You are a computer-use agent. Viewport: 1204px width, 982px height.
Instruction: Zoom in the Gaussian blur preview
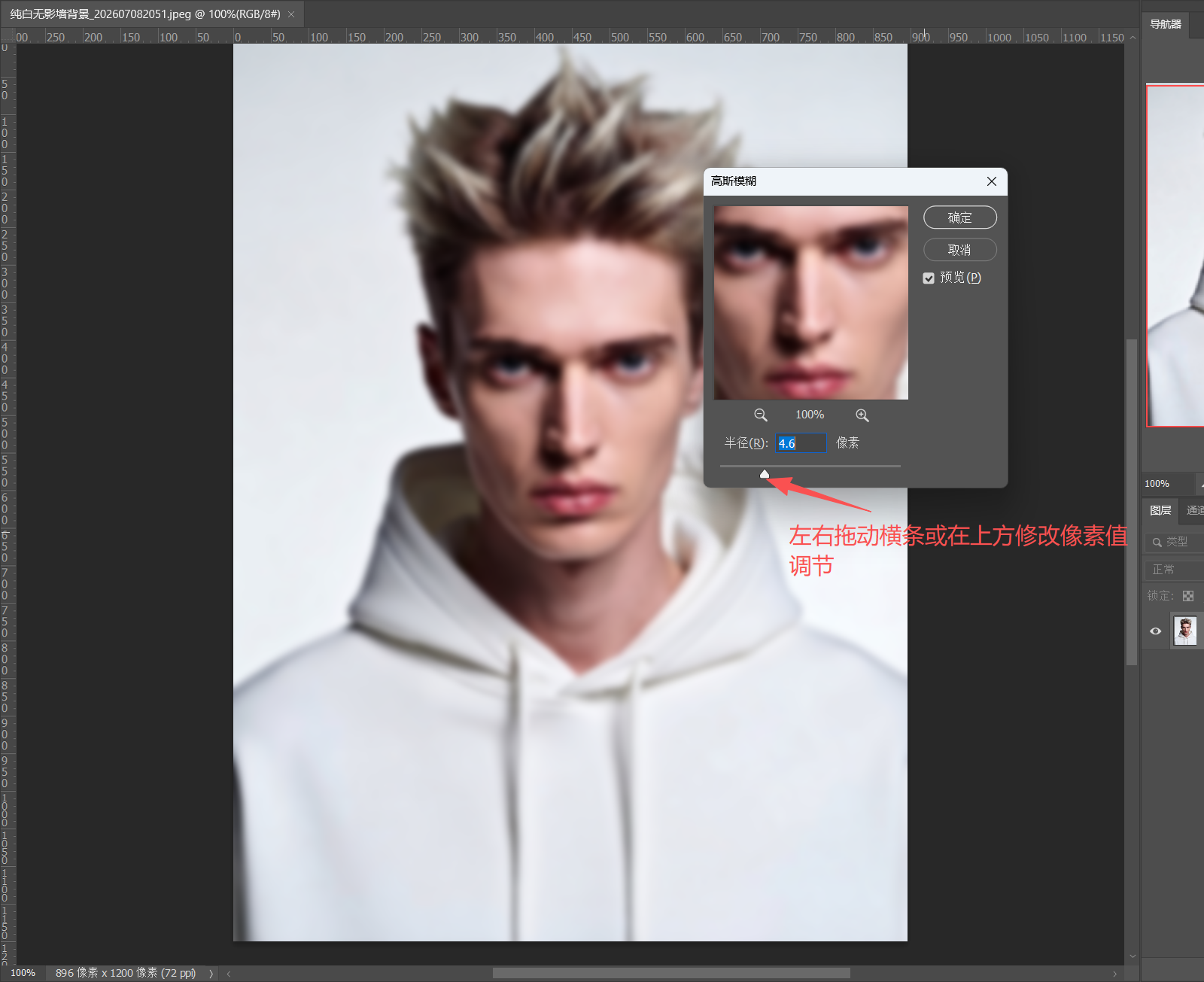[862, 415]
